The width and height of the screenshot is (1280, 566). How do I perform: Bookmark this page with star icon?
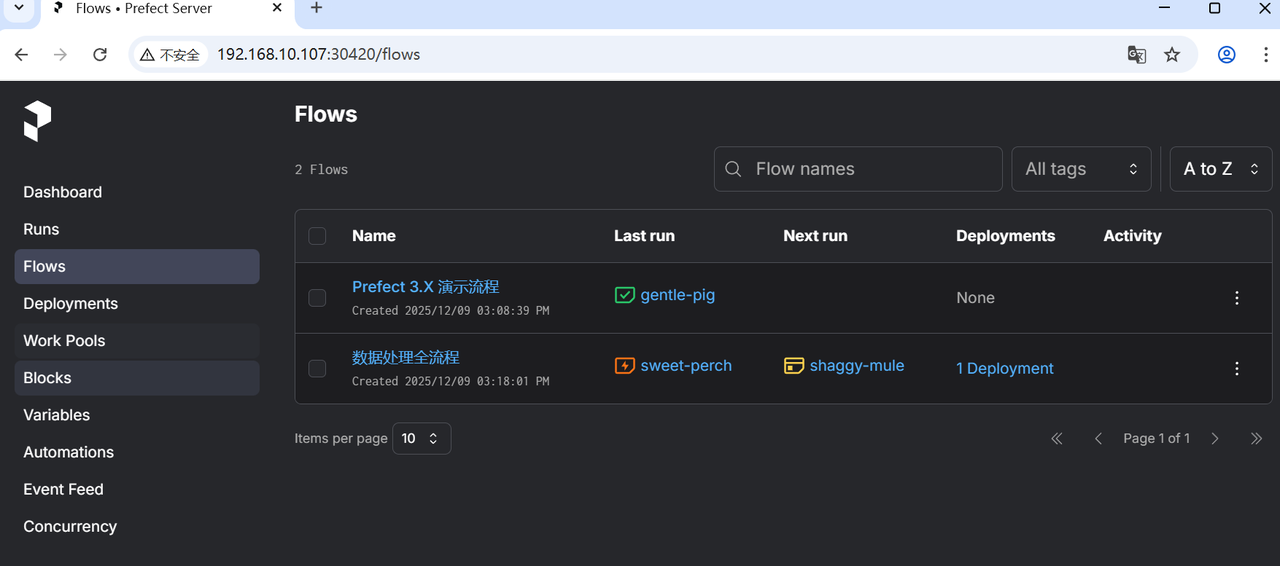tap(1172, 55)
